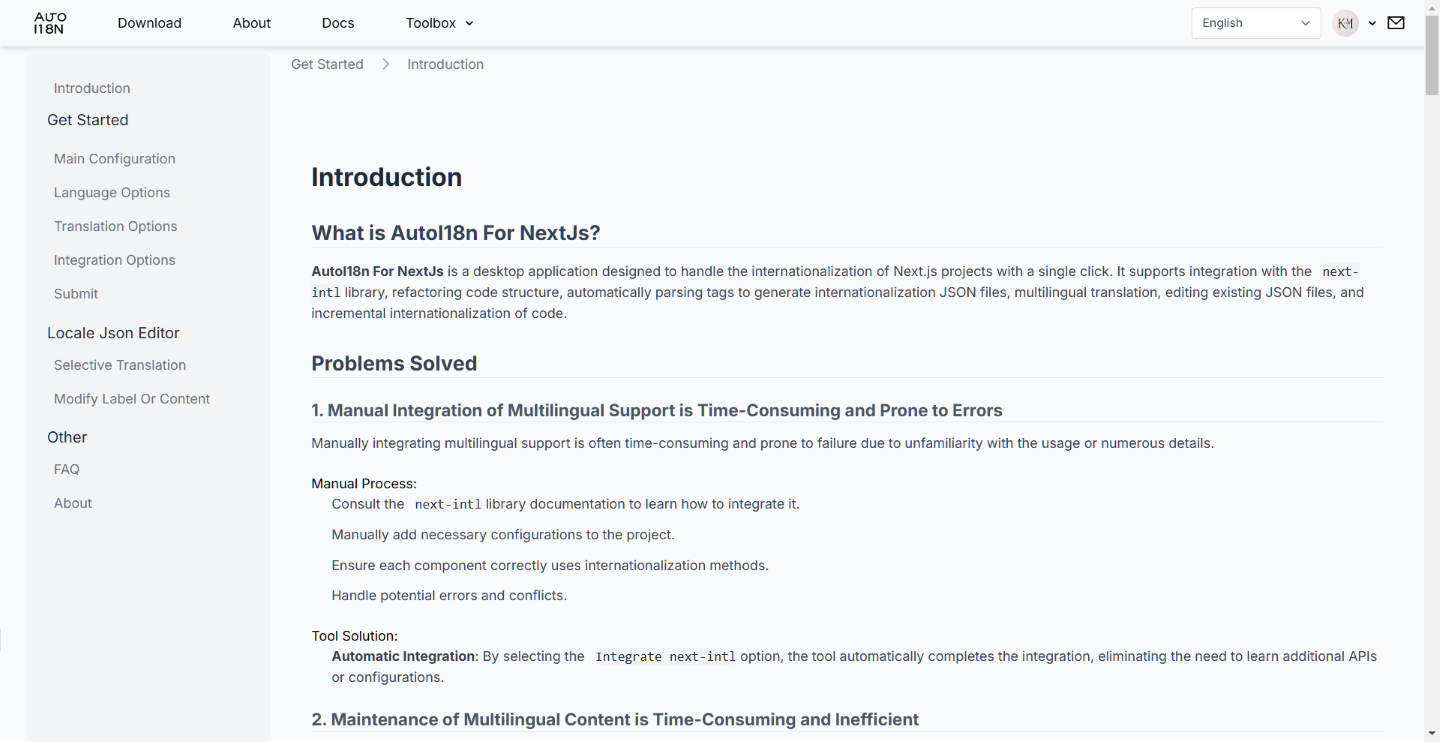Click Get Started sidebar section heading
Image resolution: width=1440 pixels, height=742 pixels.
(88, 120)
